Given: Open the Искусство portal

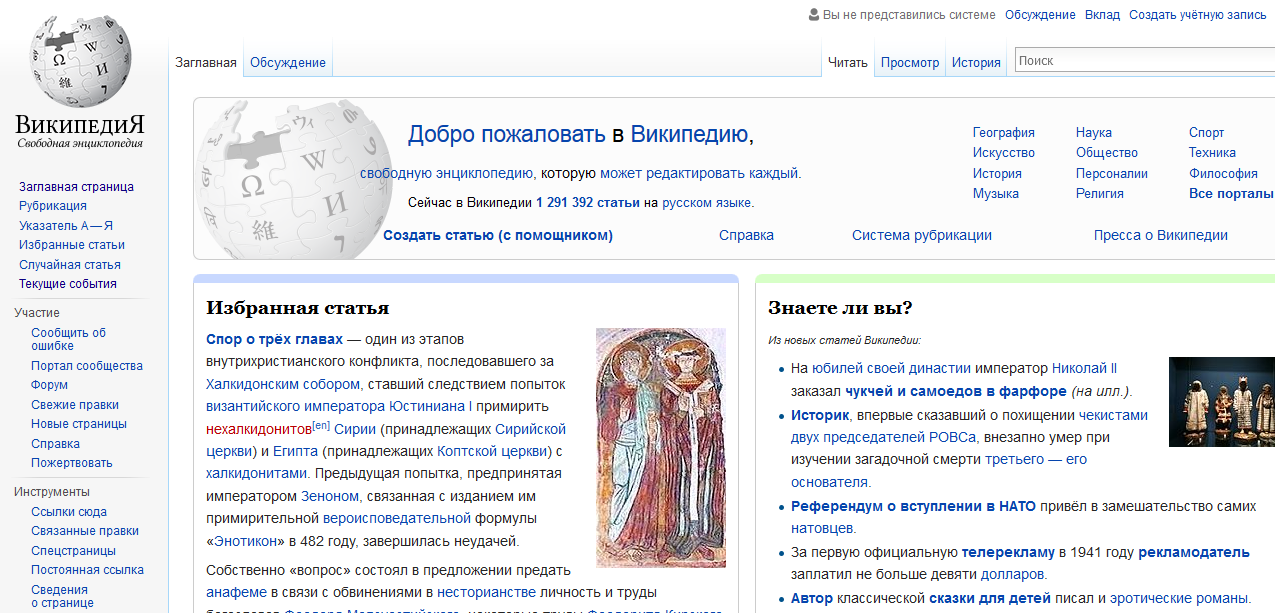Looking at the screenshot, I should pos(1004,153).
